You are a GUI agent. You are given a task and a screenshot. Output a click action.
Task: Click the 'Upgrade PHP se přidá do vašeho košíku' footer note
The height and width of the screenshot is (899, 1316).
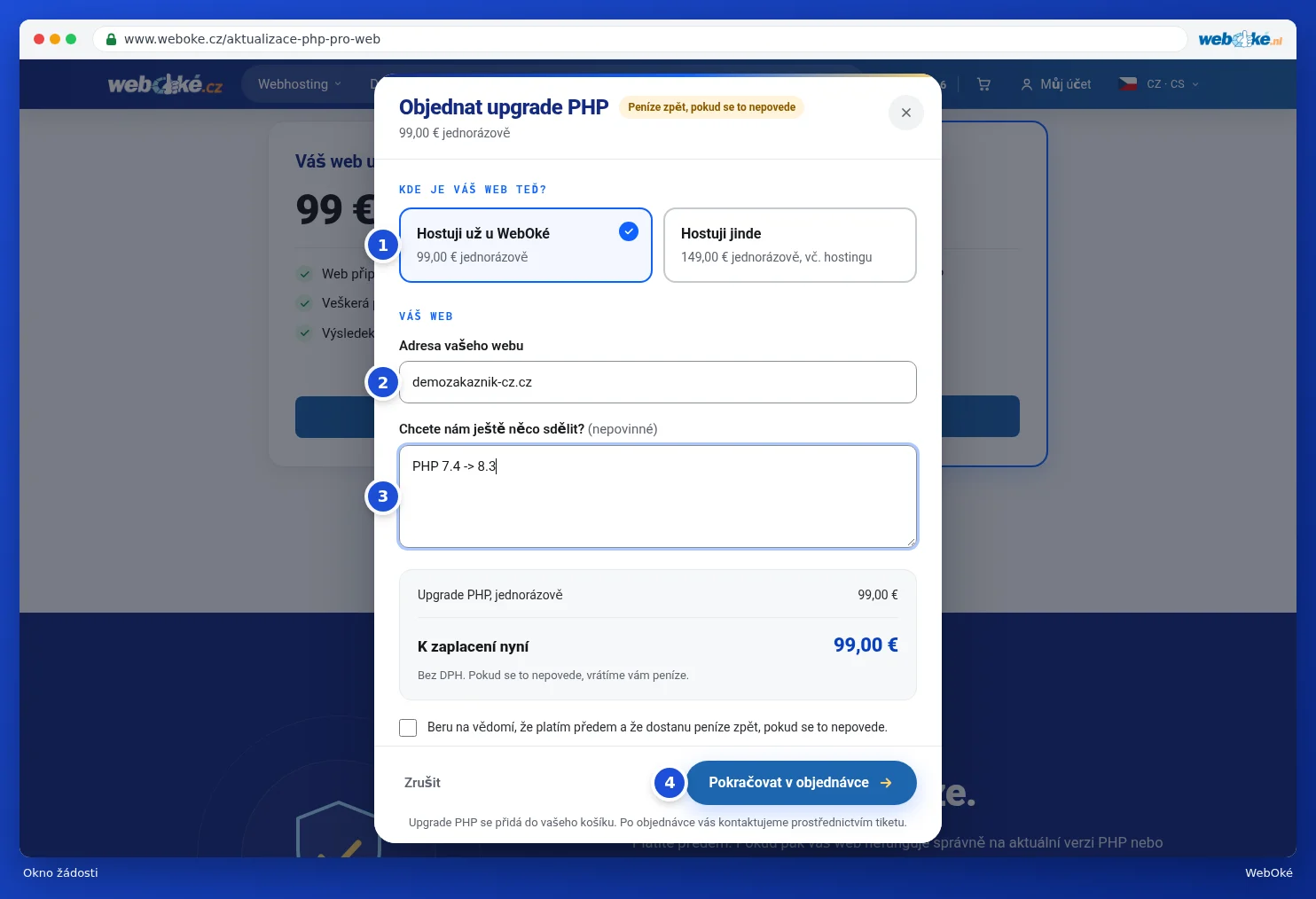click(657, 823)
